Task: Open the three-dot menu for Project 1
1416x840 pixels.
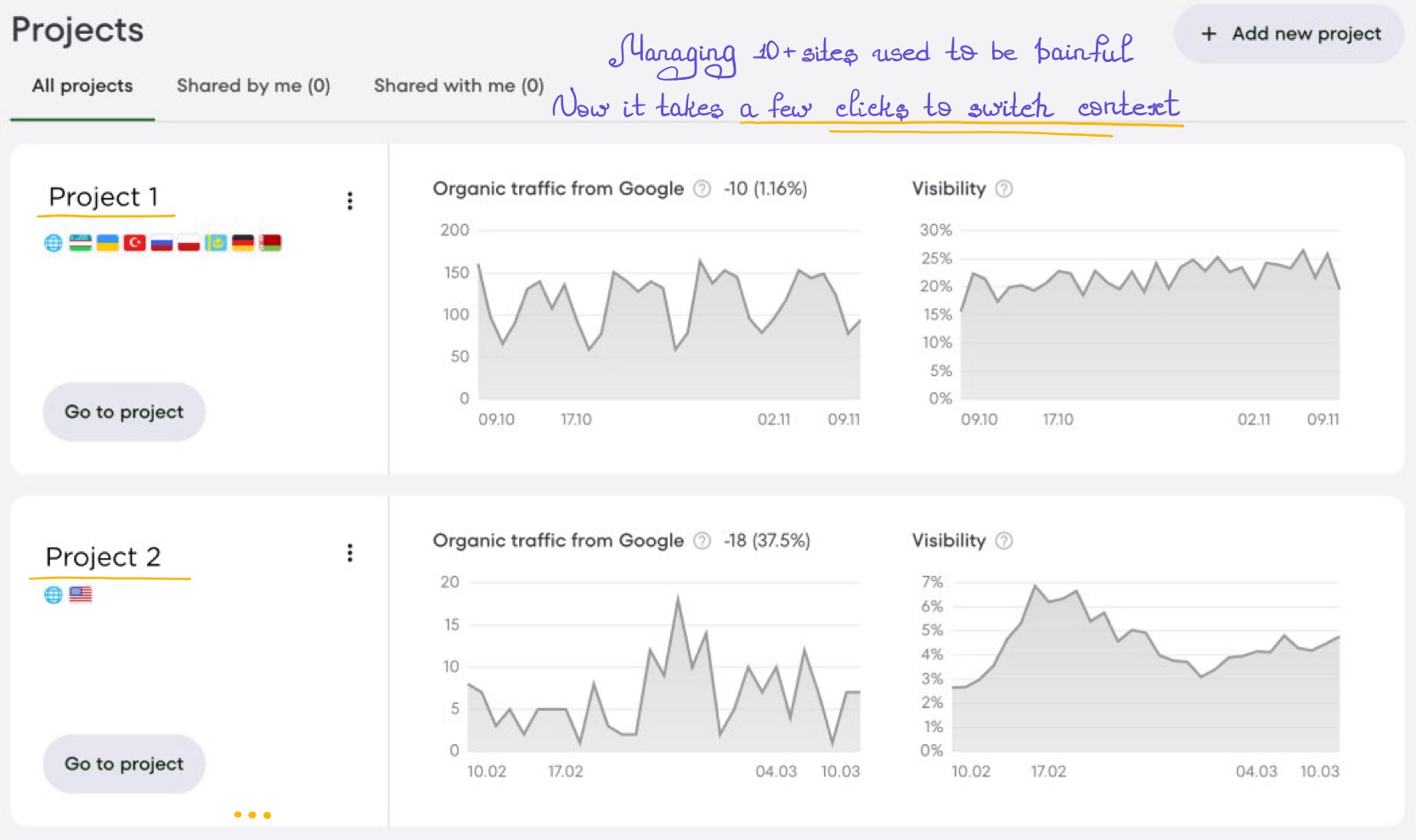Action: pyautogui.click(x=349, y=200)
